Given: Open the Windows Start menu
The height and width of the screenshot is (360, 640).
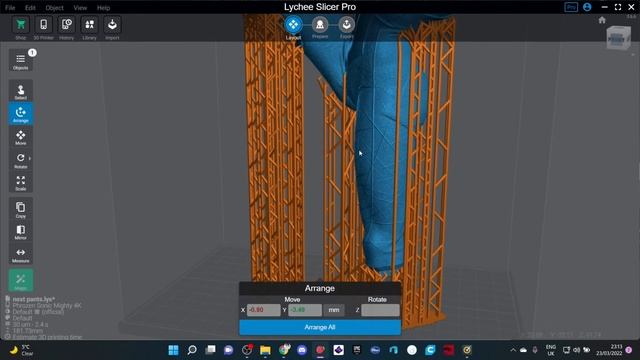Looking at the screenshot, I should pyautogui.click(x=173, y=350).
